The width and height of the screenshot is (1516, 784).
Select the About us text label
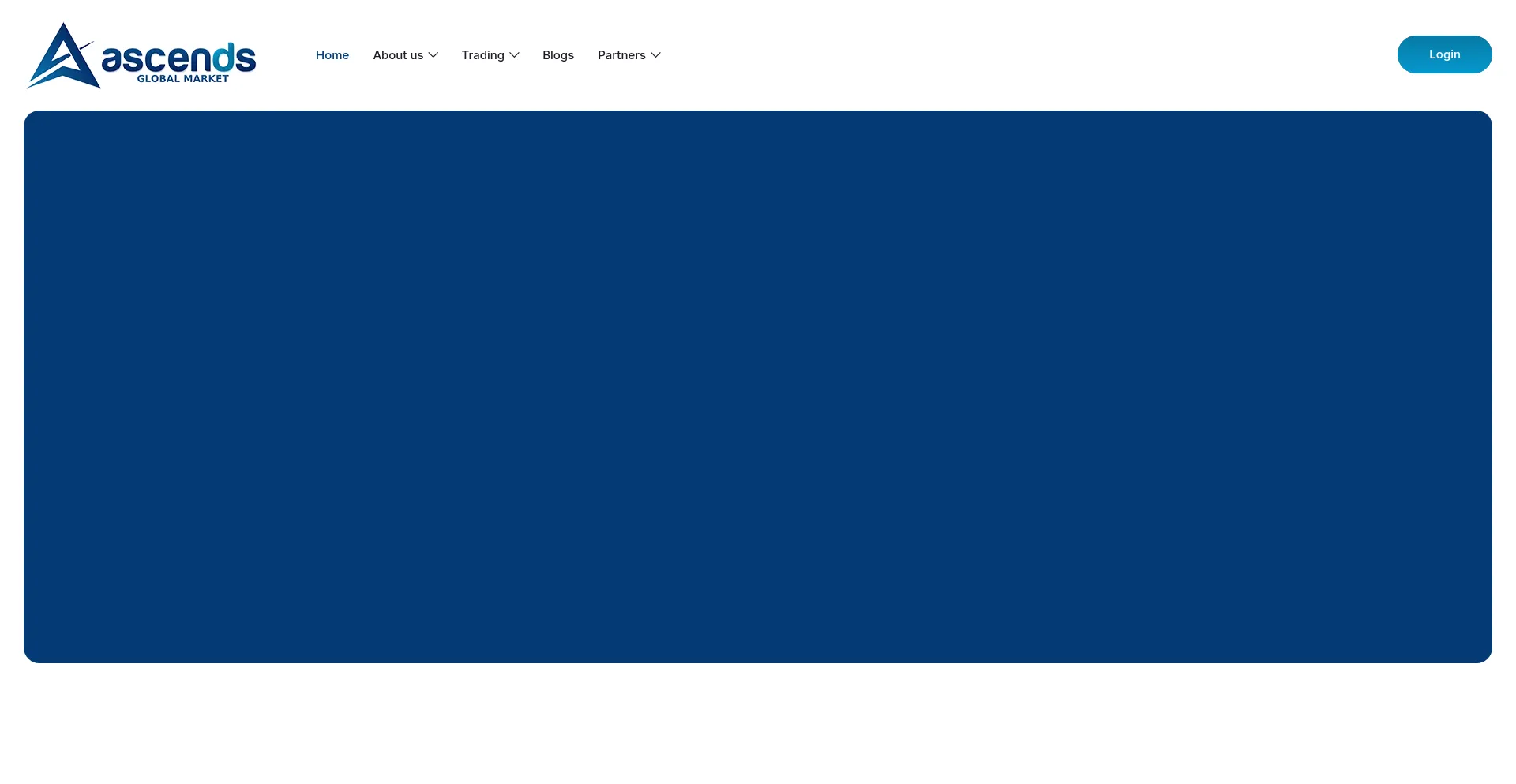398,55
